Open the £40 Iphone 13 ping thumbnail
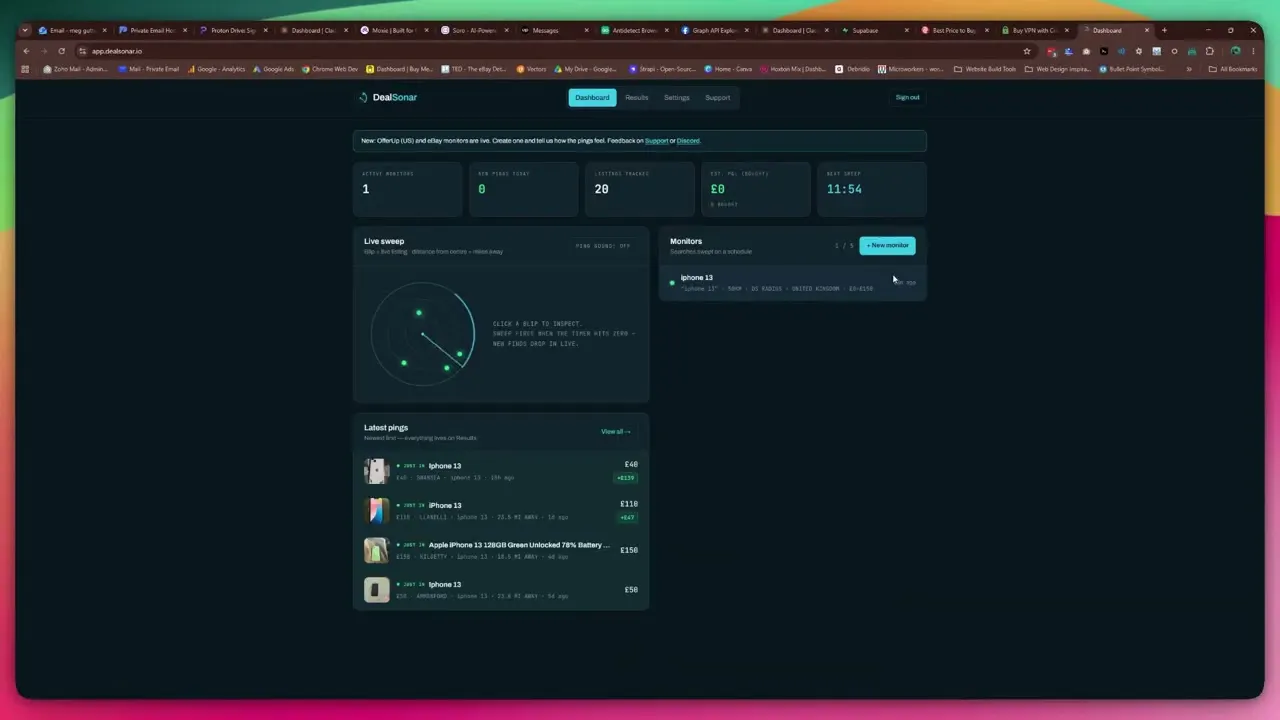The height and width of the screenshot is (720, 1280). click(x=376, y=471)
